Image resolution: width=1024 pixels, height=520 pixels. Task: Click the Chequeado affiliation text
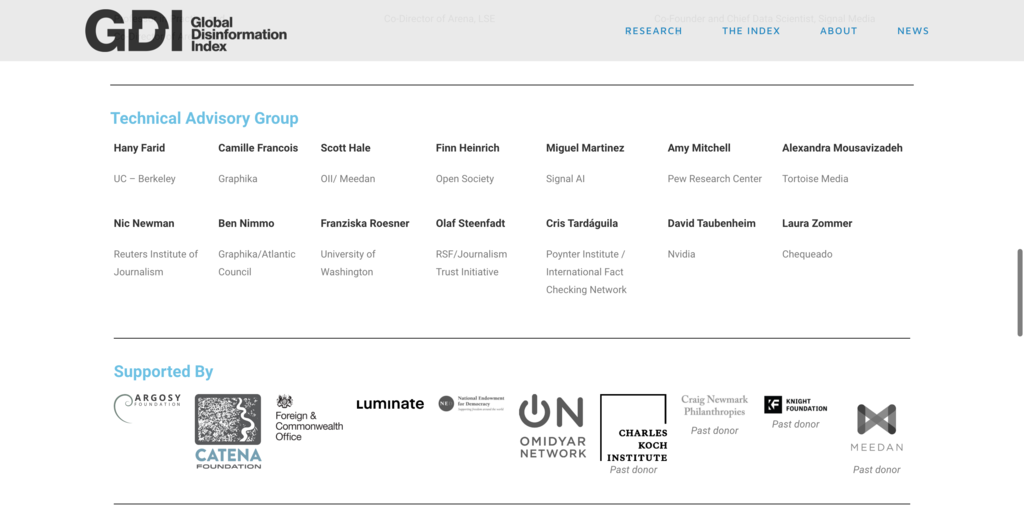coord(807,254)
